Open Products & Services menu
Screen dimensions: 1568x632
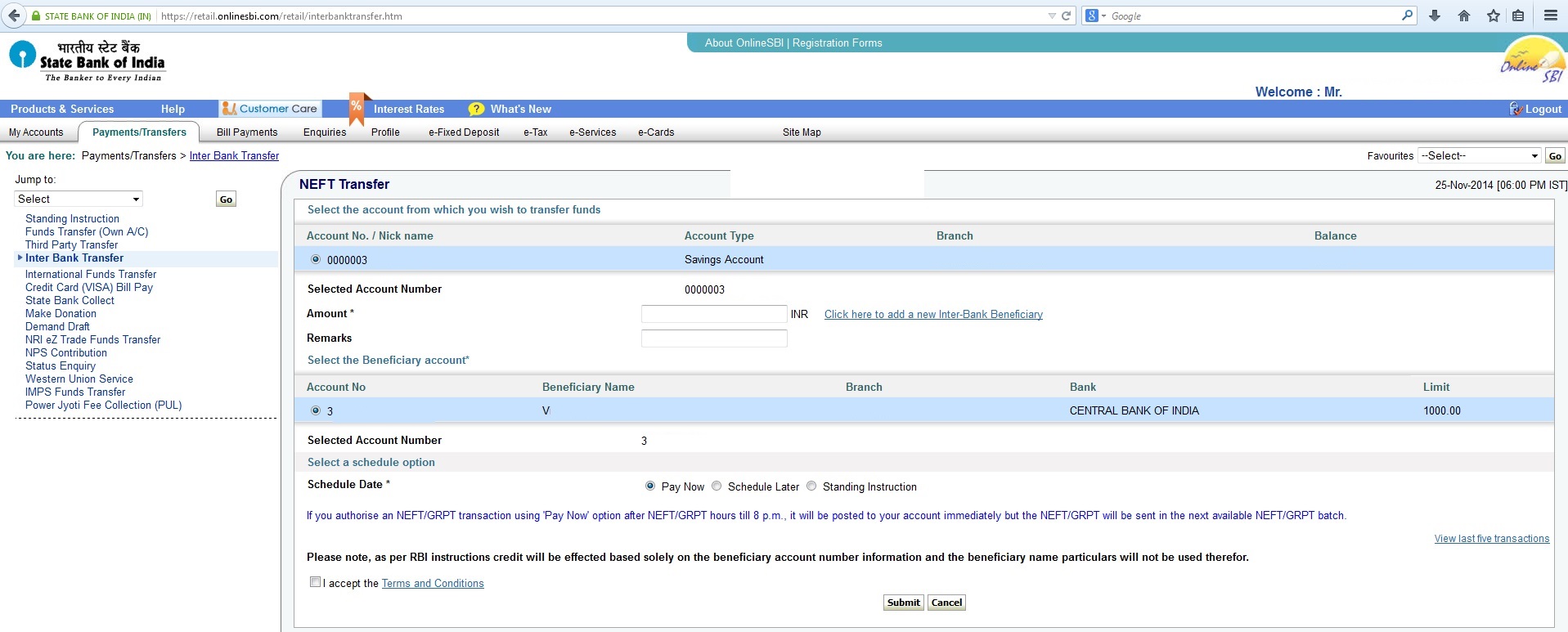pyautogui.click(x=62, y=109)
